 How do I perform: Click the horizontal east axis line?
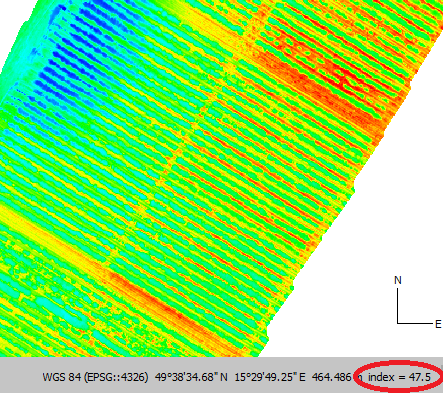415,323
